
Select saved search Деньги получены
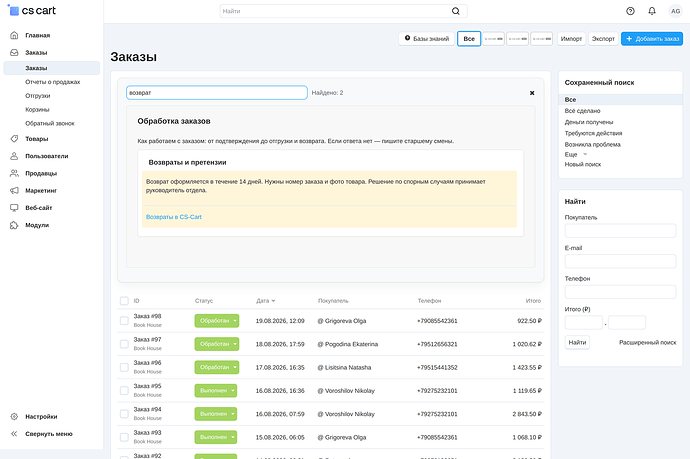click(x=589, y=122)
